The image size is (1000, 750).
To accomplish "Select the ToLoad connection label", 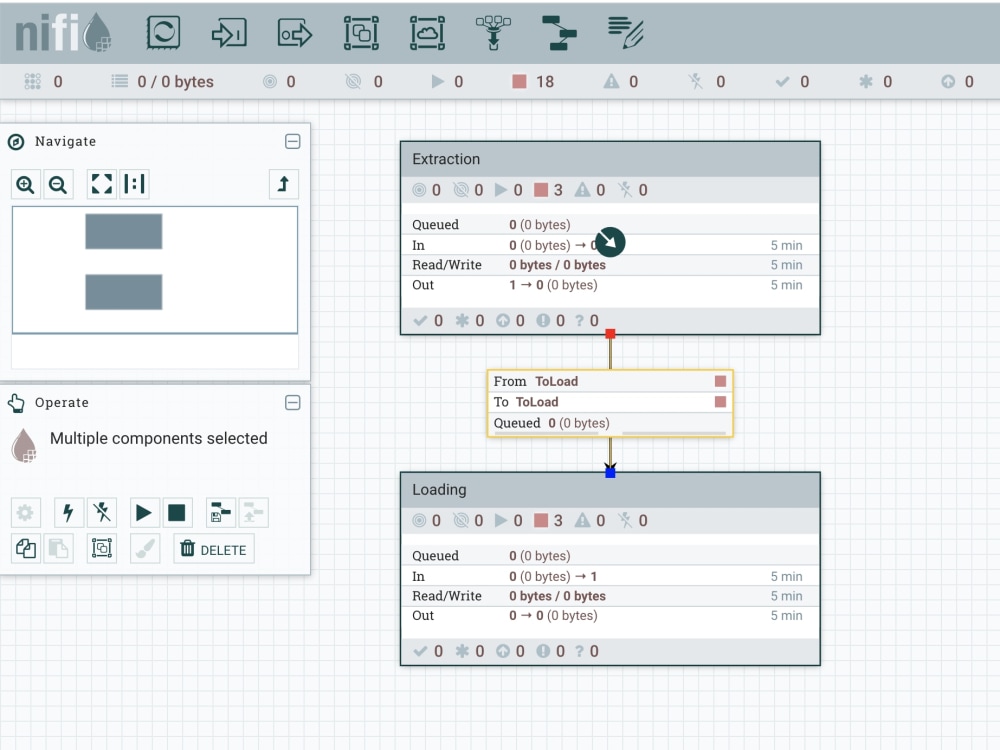I will (610, 402).
